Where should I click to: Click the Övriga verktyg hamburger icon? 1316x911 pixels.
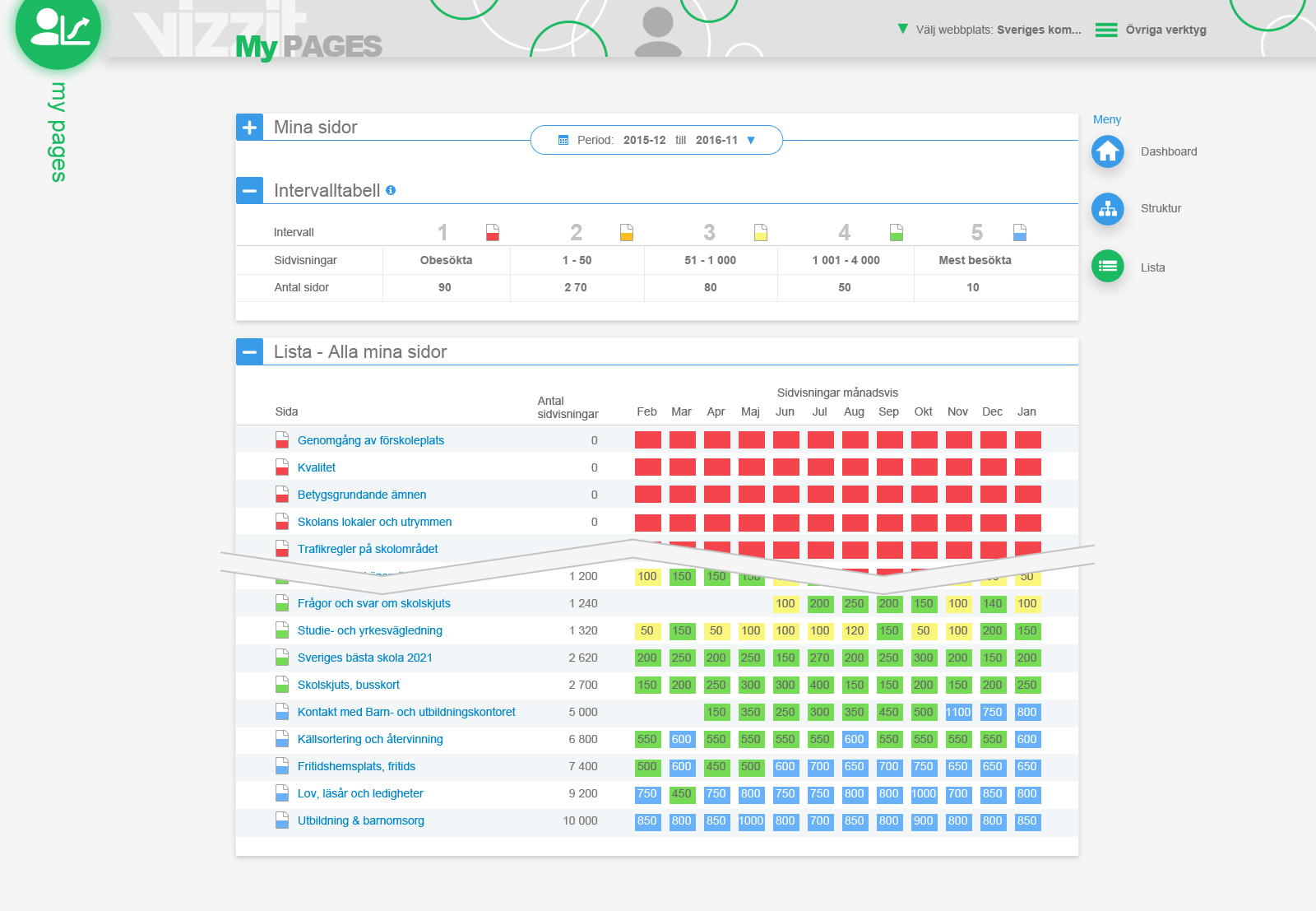pyautogui.click(x=1106, y=30)
